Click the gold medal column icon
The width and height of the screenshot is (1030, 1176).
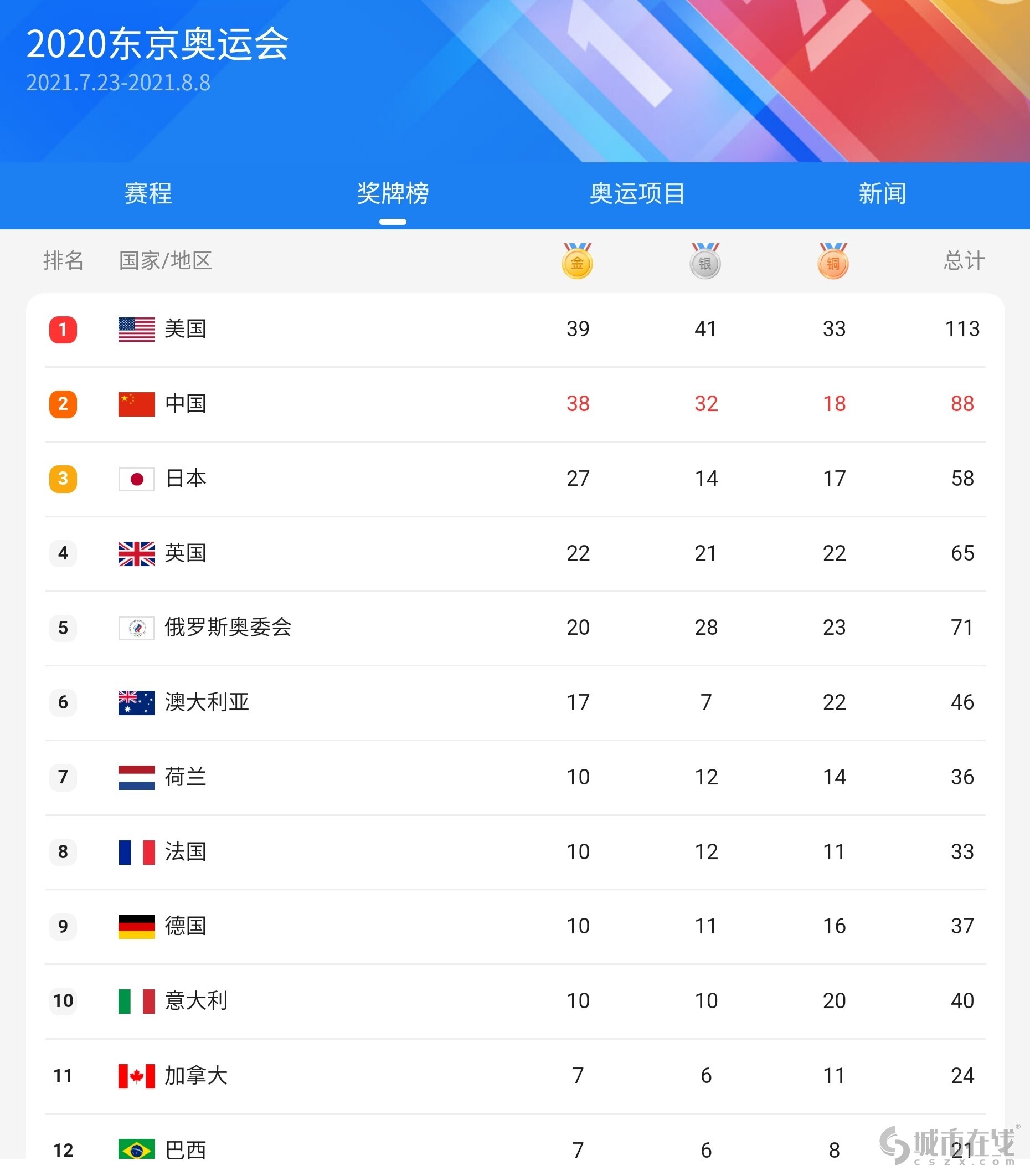click(x=577, y=261)
